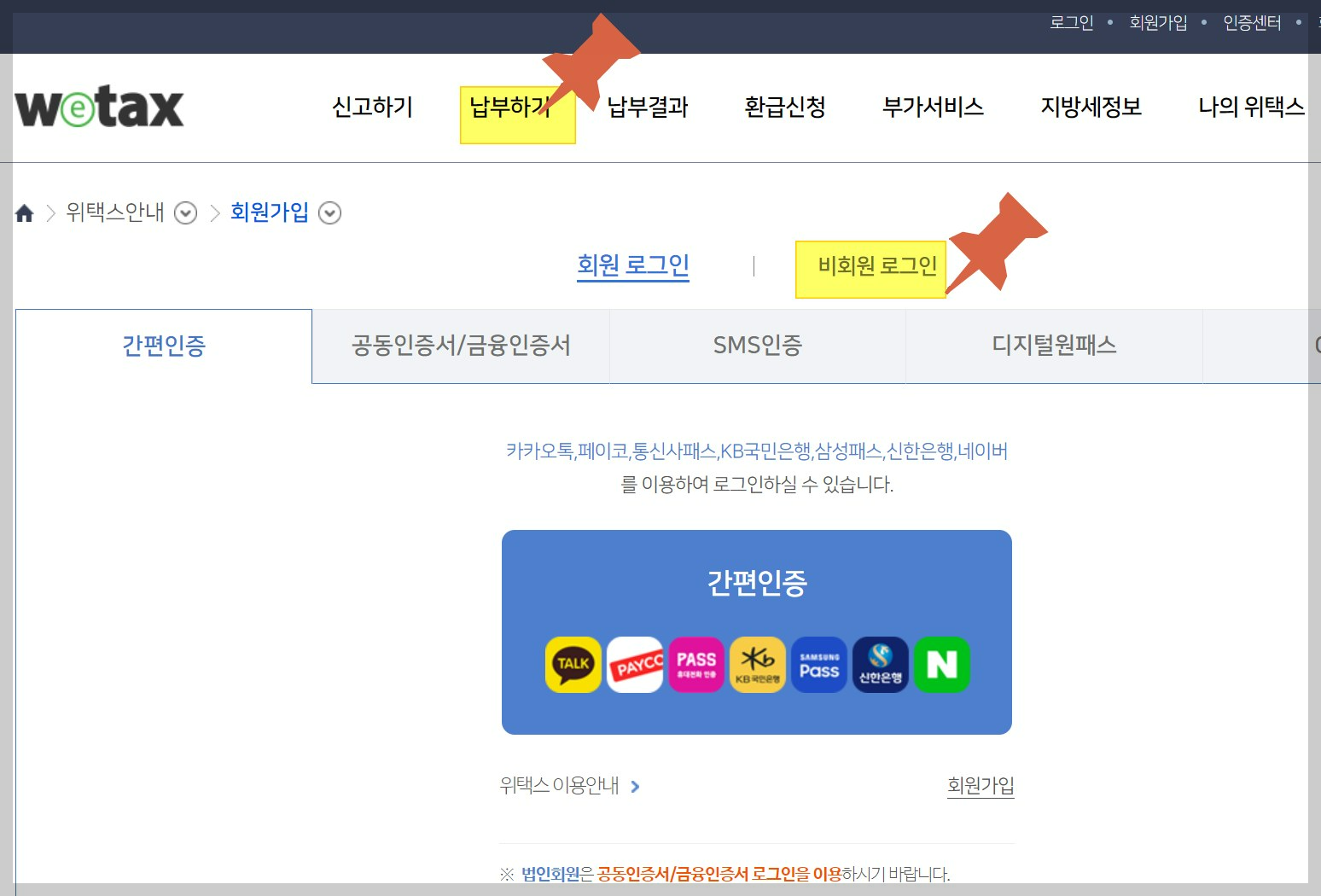
Task: Select the PASS mobile verification icon
Action: coord(696,665)
